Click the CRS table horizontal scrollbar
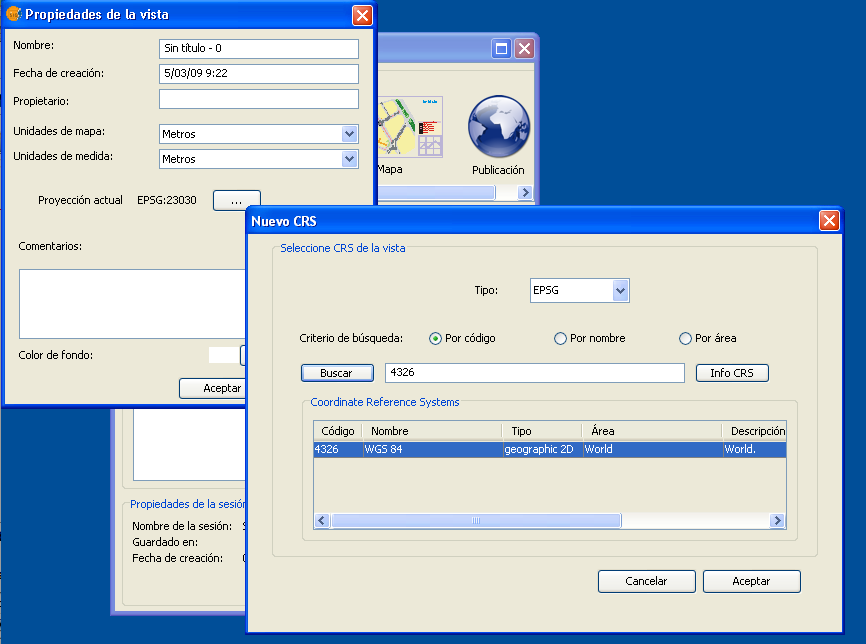 click(476, 521)
